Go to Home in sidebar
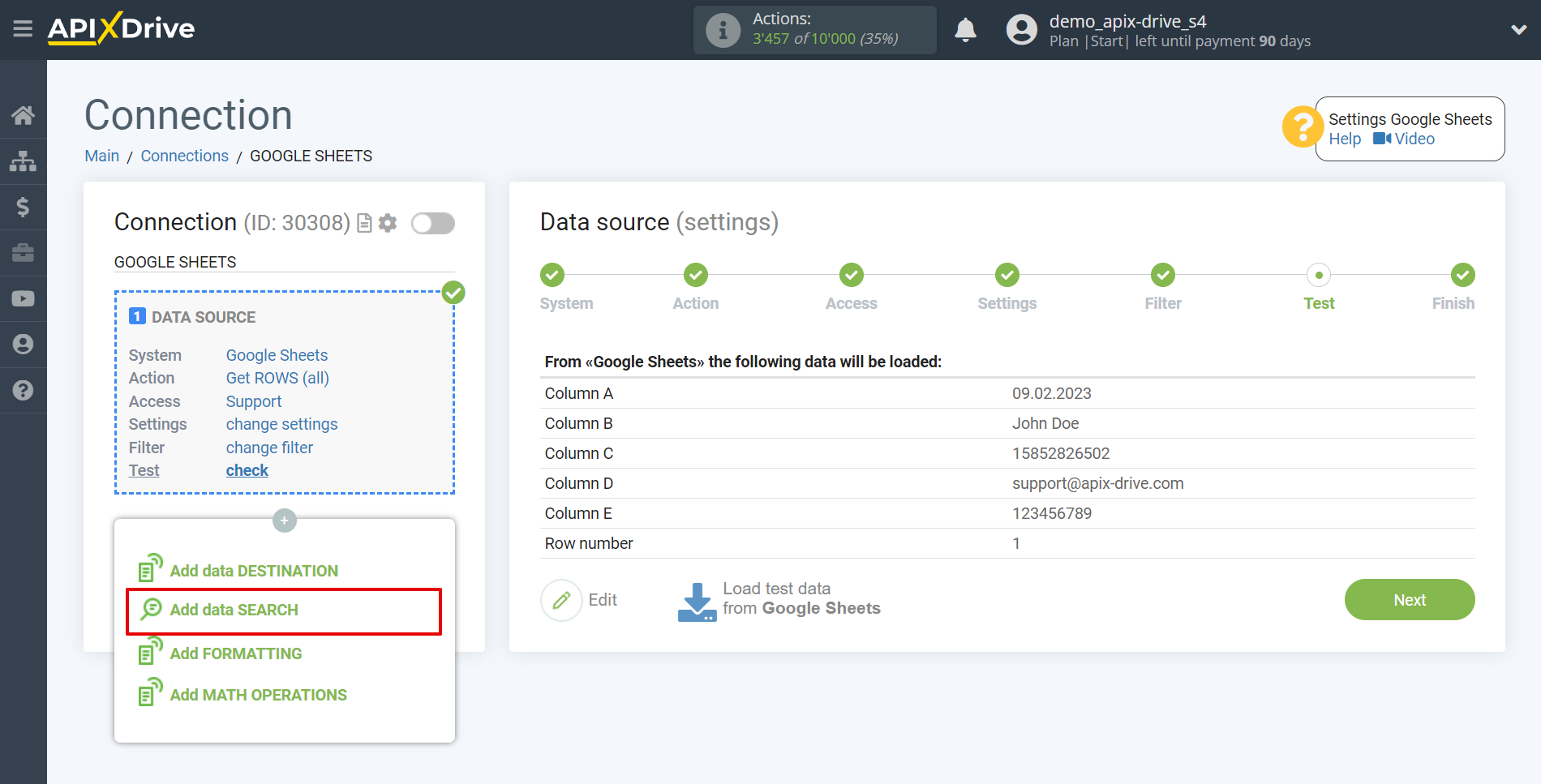 23,115
